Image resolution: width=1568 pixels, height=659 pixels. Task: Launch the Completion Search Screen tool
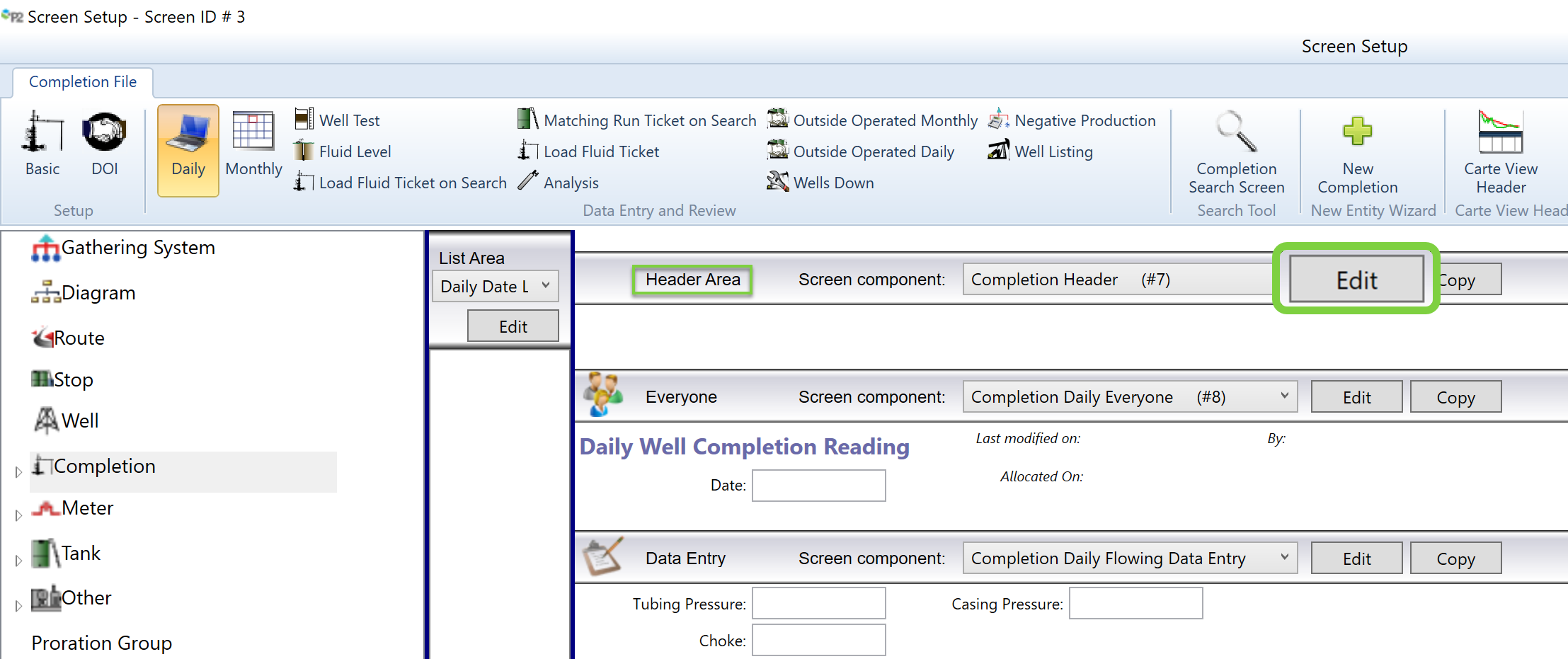(1236, 152)
